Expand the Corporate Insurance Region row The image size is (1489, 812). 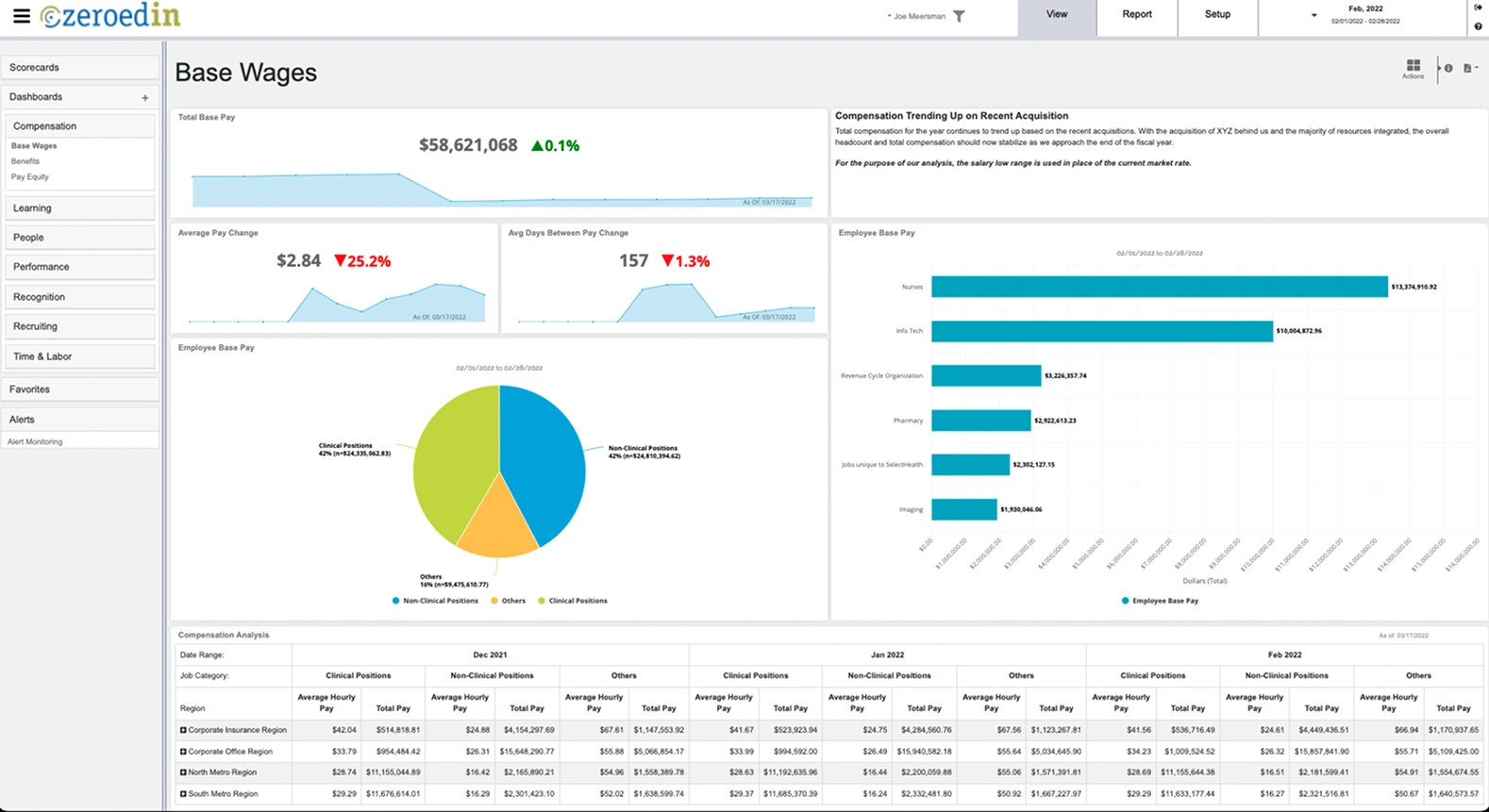[x=183, y=730]
